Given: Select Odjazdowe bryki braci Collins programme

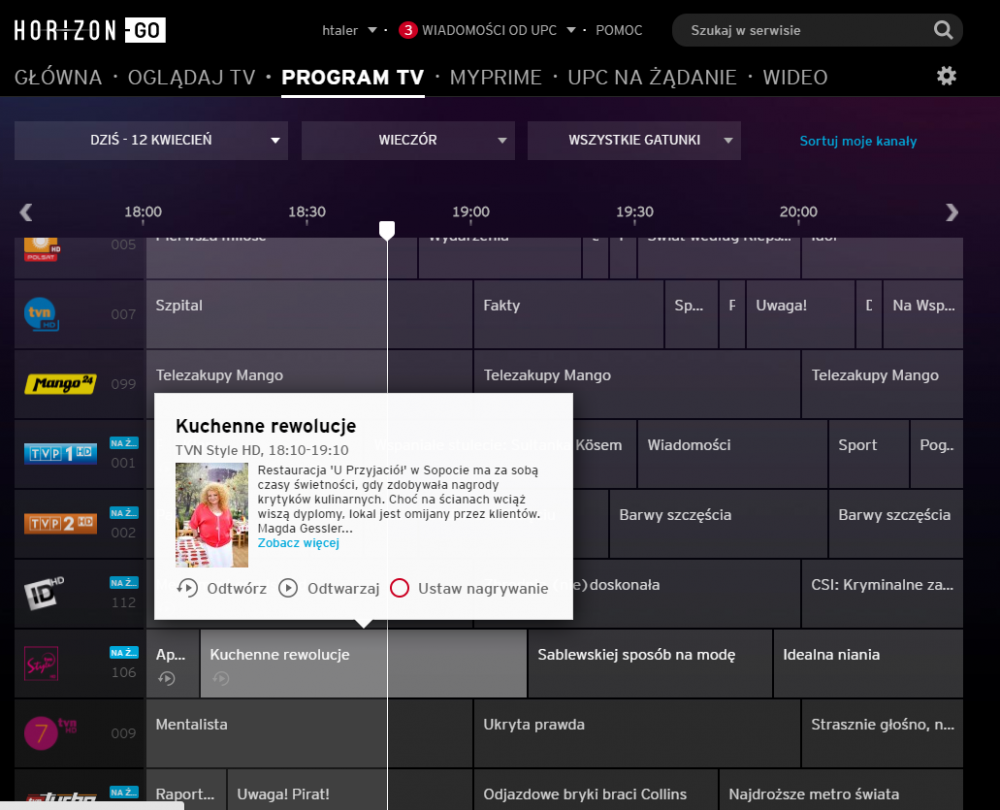Looking at the screenshot, I should pyautogui.click(x=596, y=790).
